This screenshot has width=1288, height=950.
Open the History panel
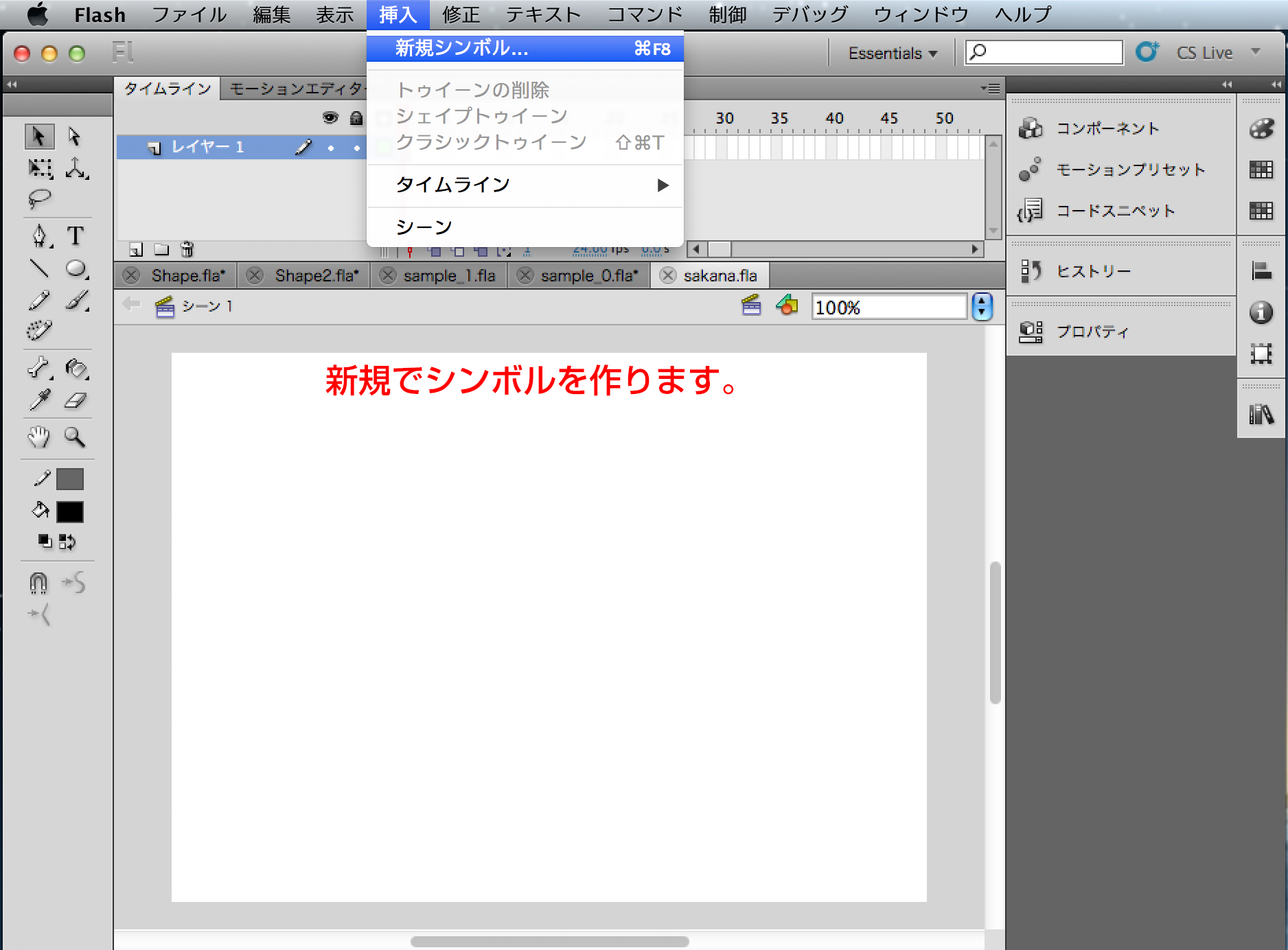pos(1093,271)
